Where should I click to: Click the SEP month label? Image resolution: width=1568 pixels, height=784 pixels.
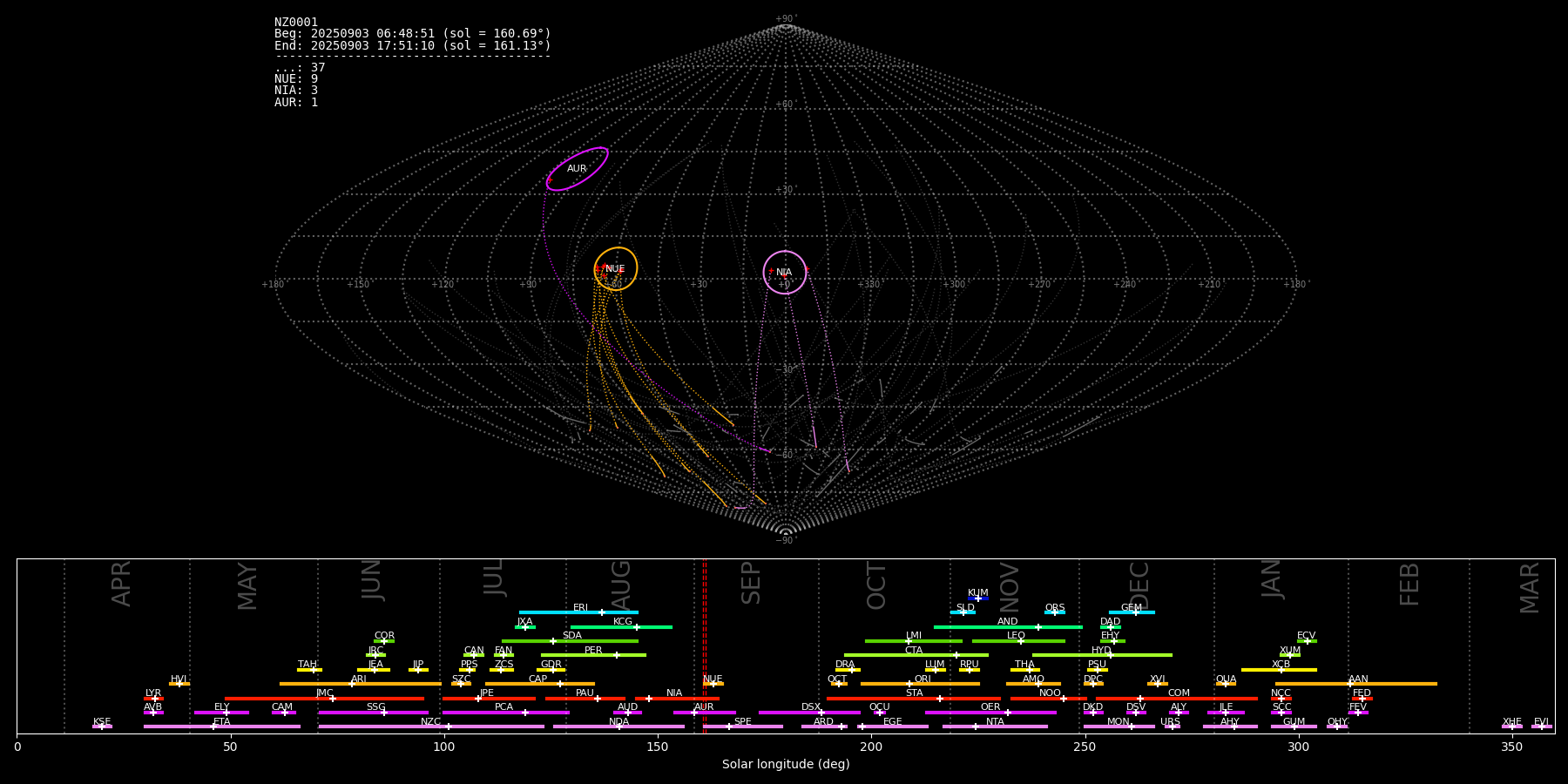(751, 584)
